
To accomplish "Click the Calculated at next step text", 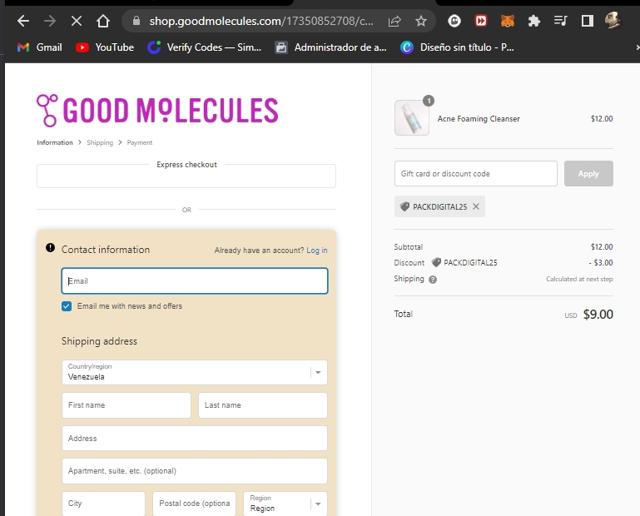I will pos(579,279).
